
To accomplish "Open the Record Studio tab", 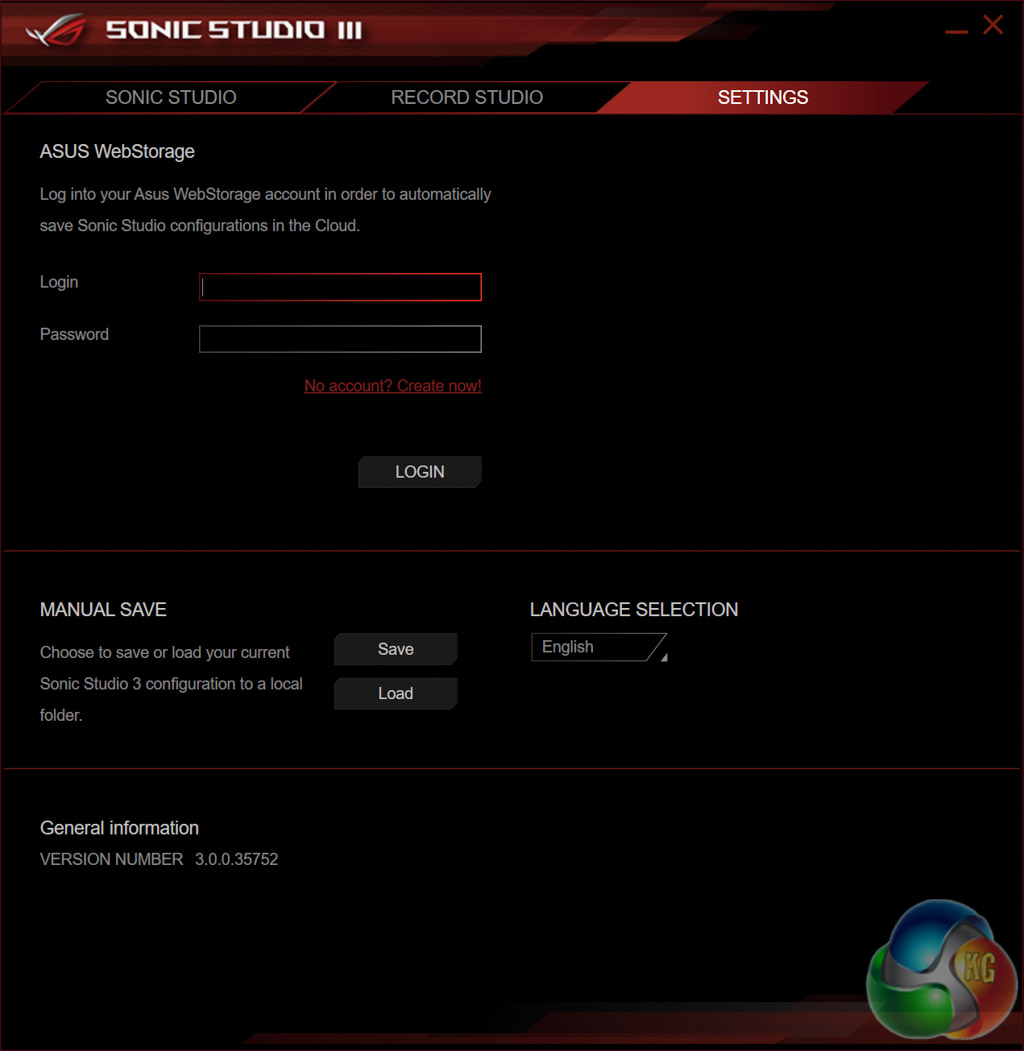I will 466,97.
